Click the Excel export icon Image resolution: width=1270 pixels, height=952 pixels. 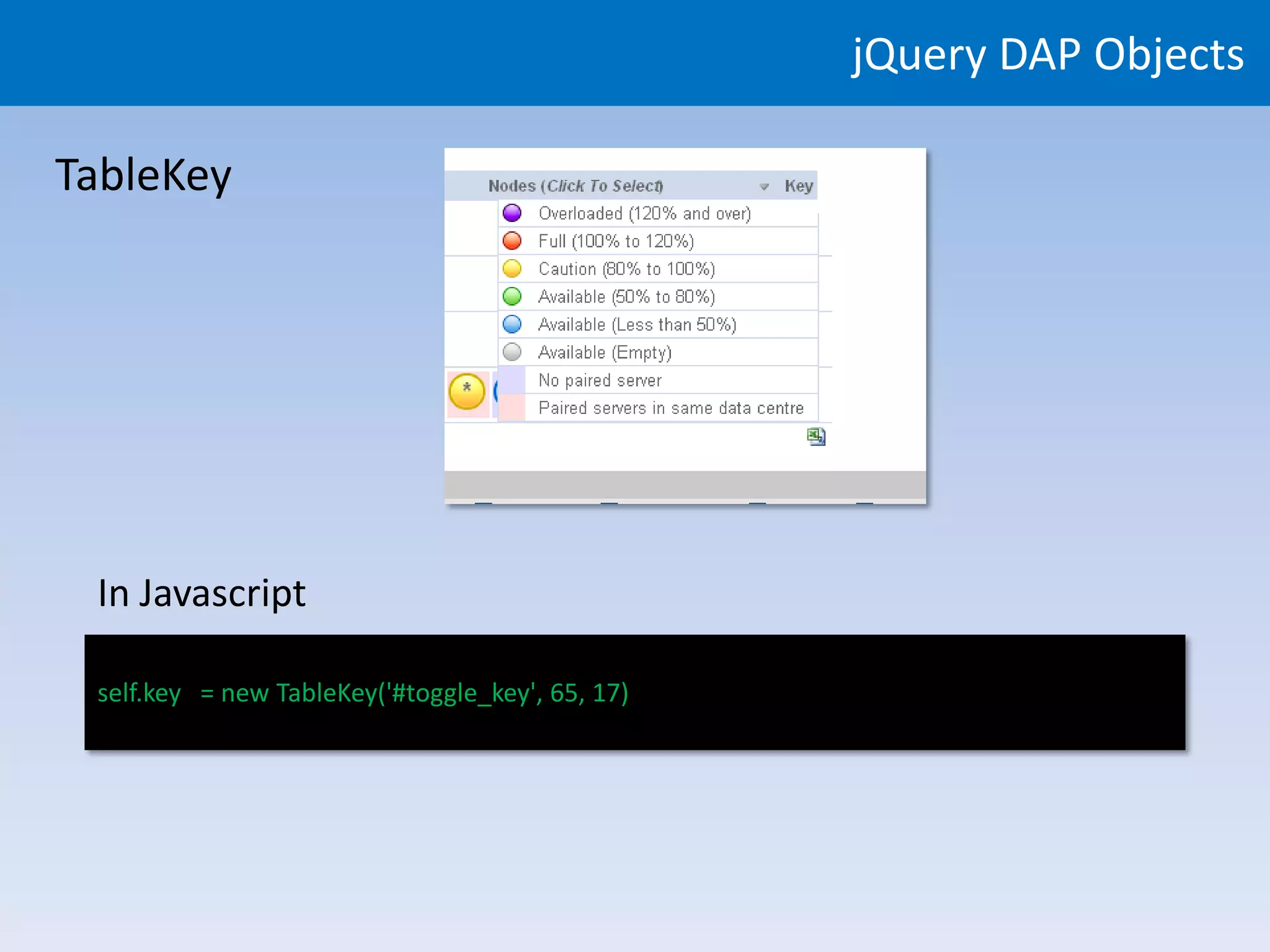pos(816,436)
